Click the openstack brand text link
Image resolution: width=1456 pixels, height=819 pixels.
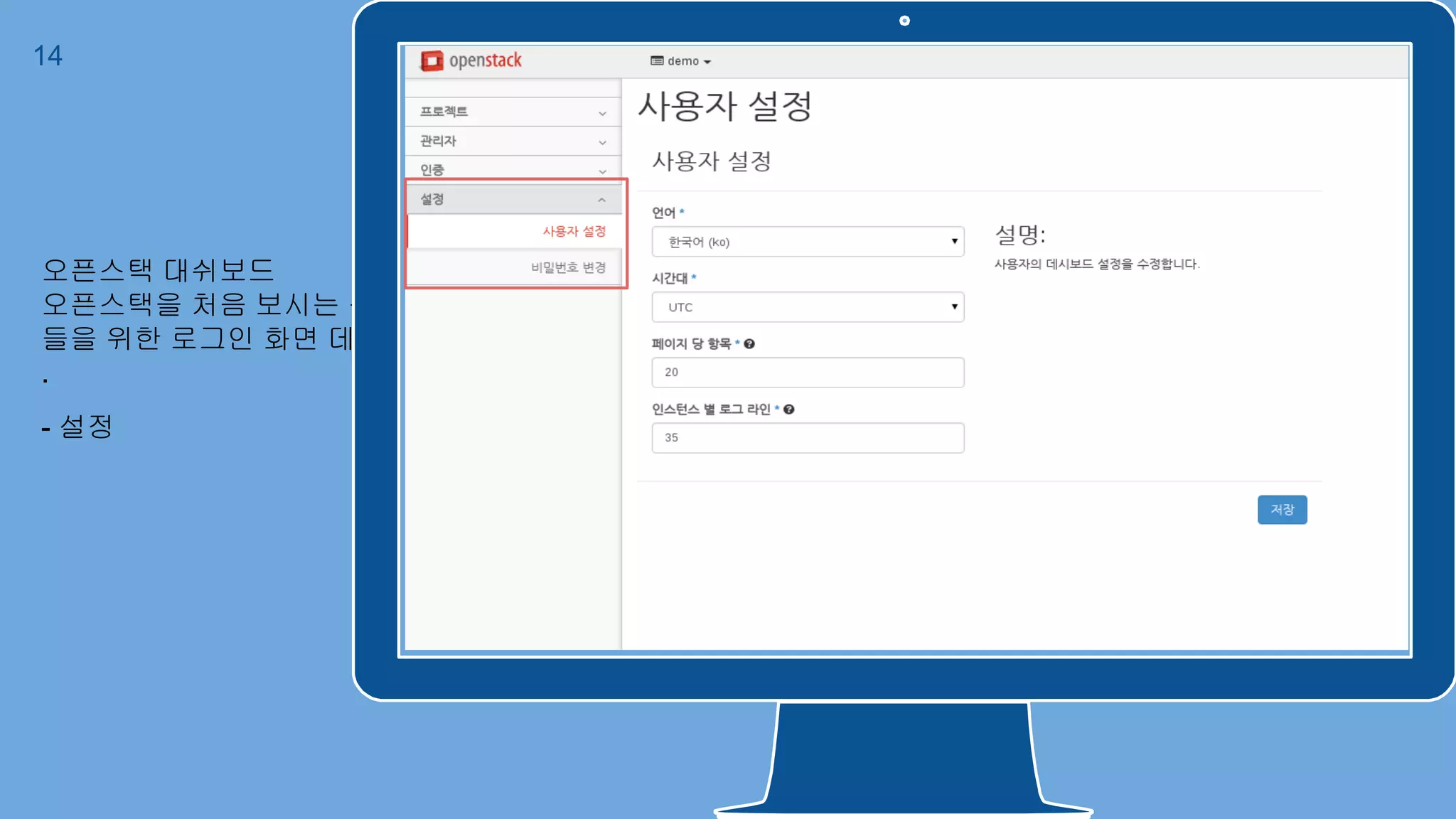coord(486,61)
